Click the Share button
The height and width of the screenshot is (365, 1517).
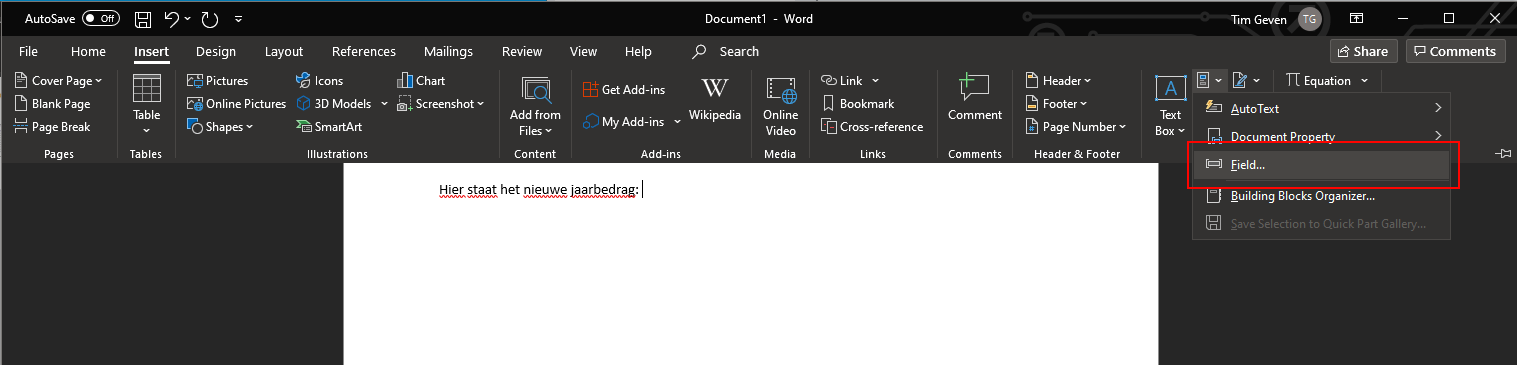1363,51
